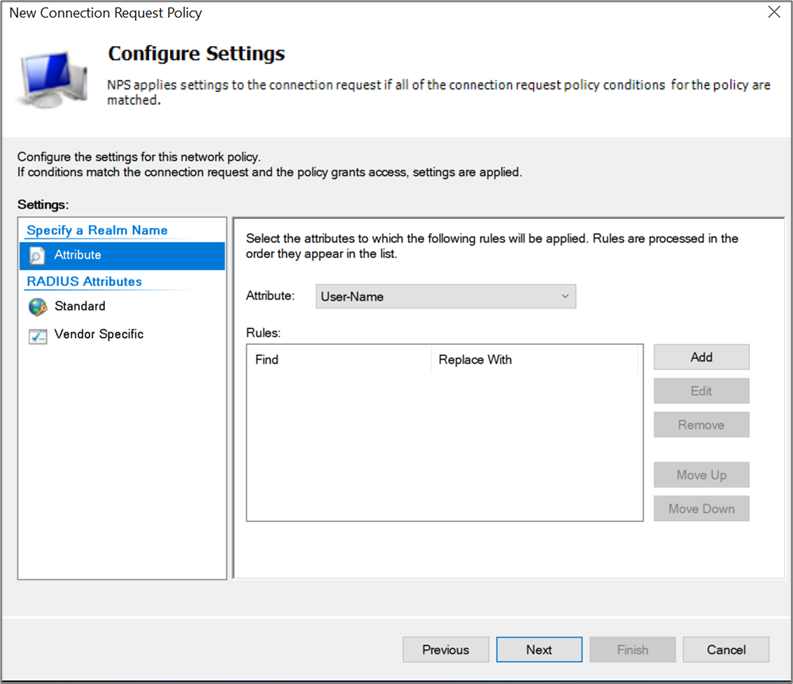Click the magnifier icon beside Attribute

click(37, 255)
